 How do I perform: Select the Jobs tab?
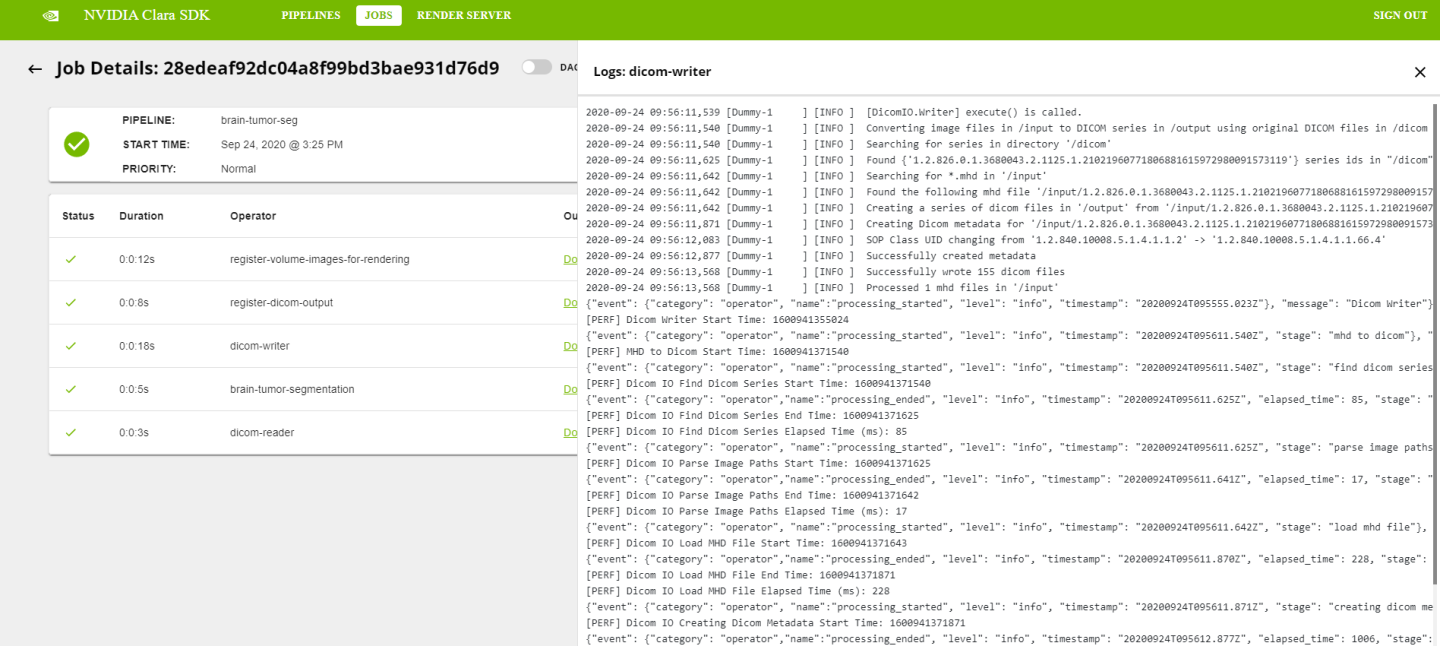pyautogui.click(x=378, y=16)
